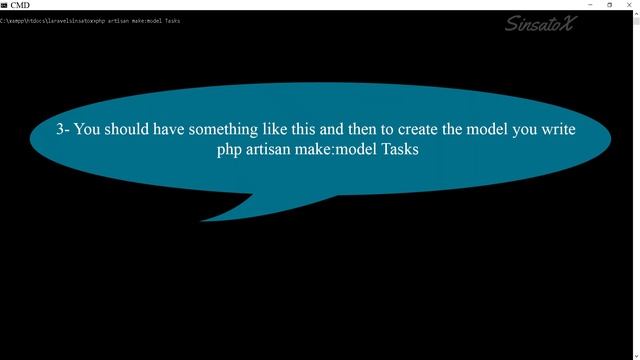Screen dimensions: 640x360
Task: Click the 'php artisan make:model Tasks' command line
Action: 90,21
